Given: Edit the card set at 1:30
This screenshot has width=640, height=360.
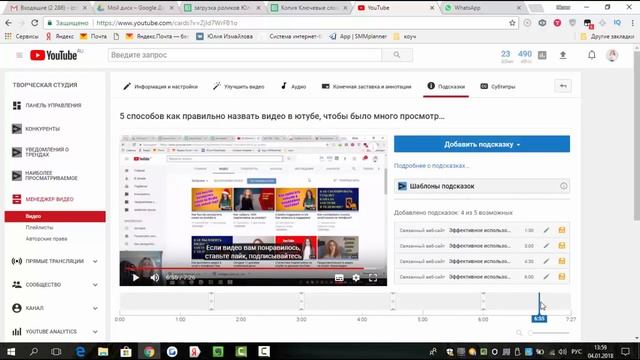Looking at the screenshot, I should pos(547,230).
